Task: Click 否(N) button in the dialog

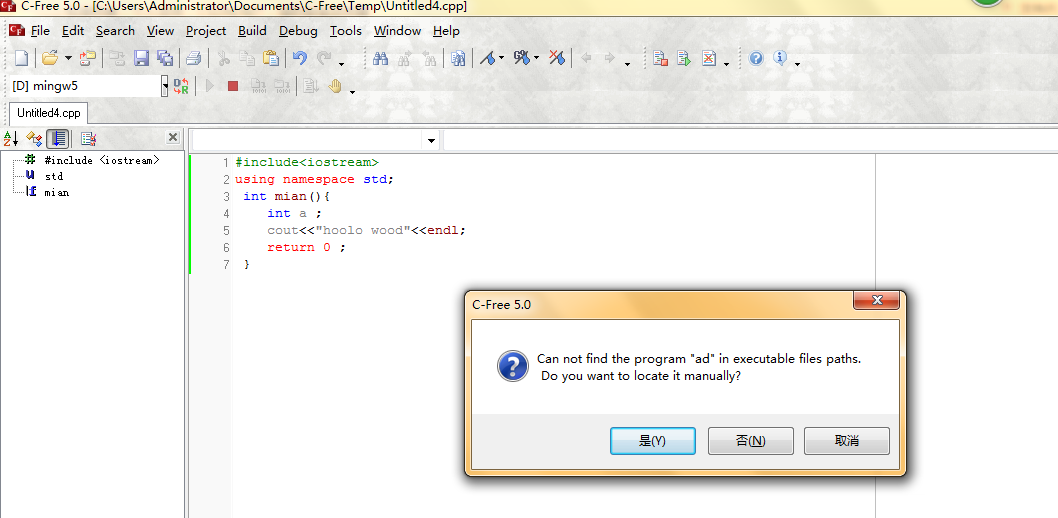Action: [750, 441]
